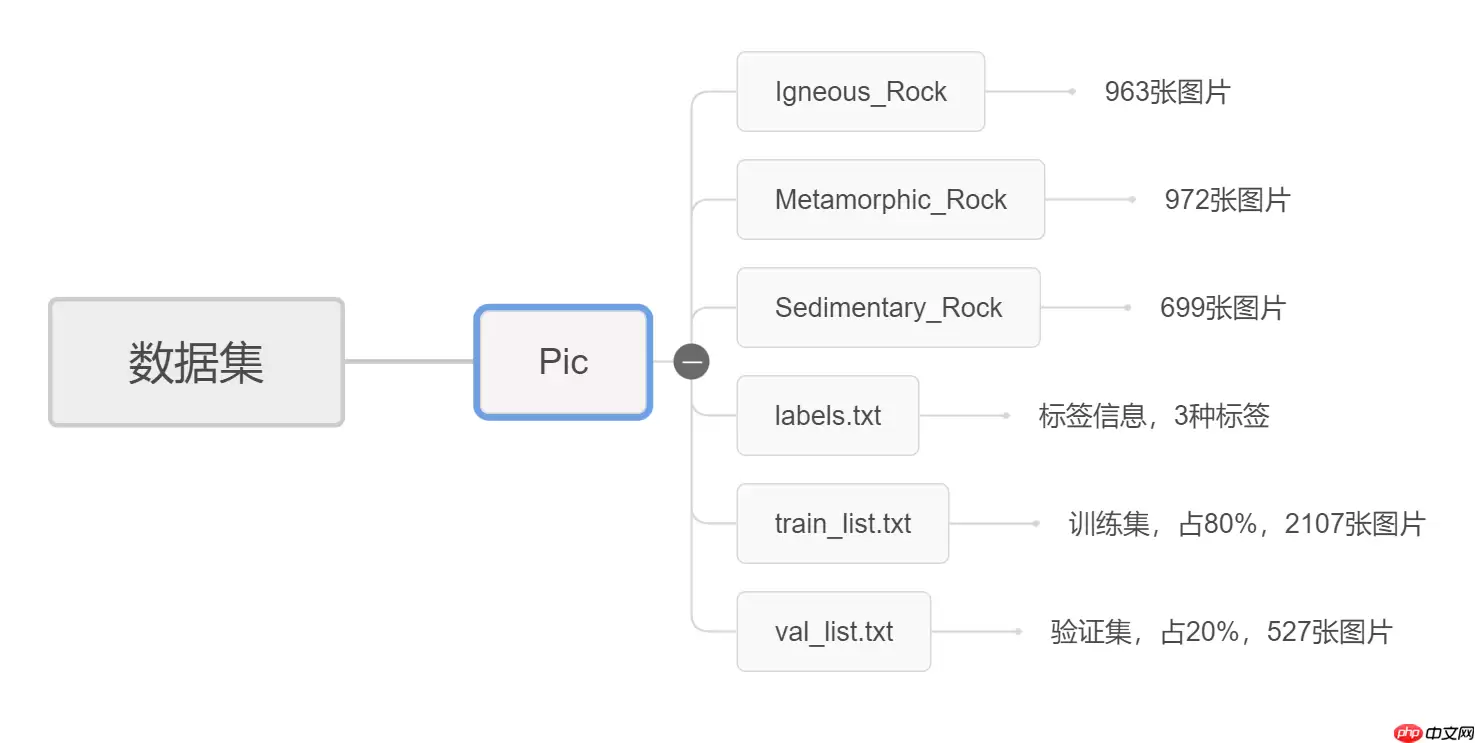
Task: Select the 标签信息，3种标签 note
Action: tap(1153, 416)
